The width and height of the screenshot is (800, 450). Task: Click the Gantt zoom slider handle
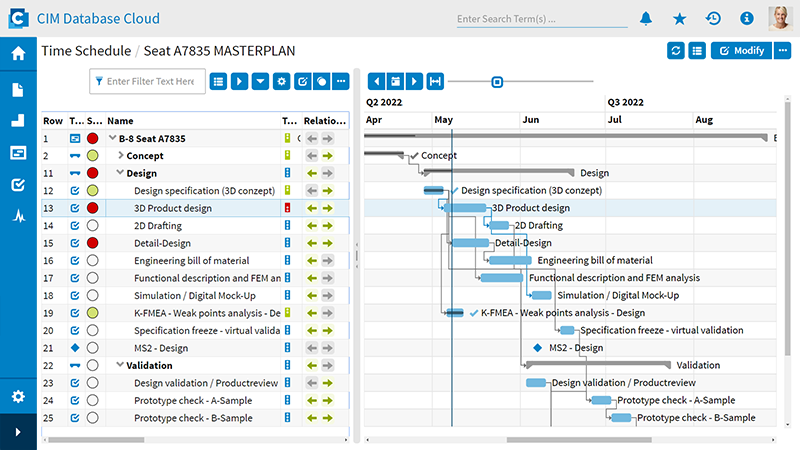pyautogui.click(x=497, y=81)
